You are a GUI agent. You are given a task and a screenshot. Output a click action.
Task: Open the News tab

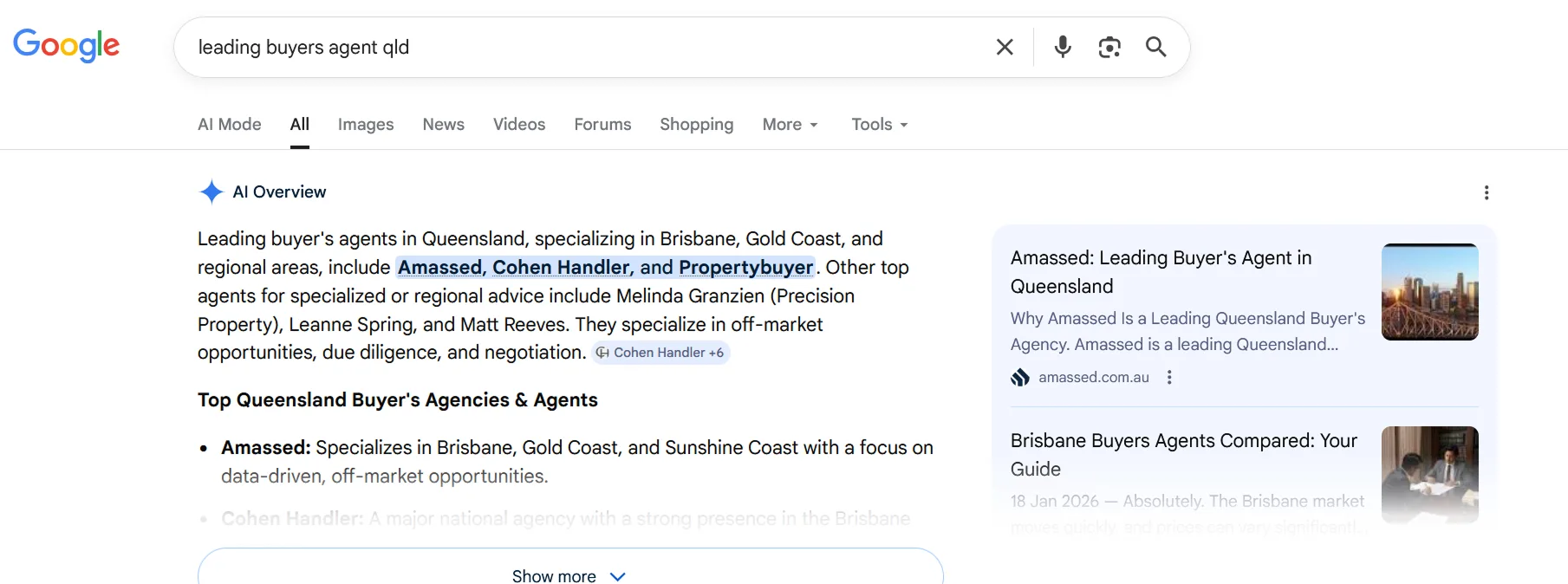tap(444, 124)
